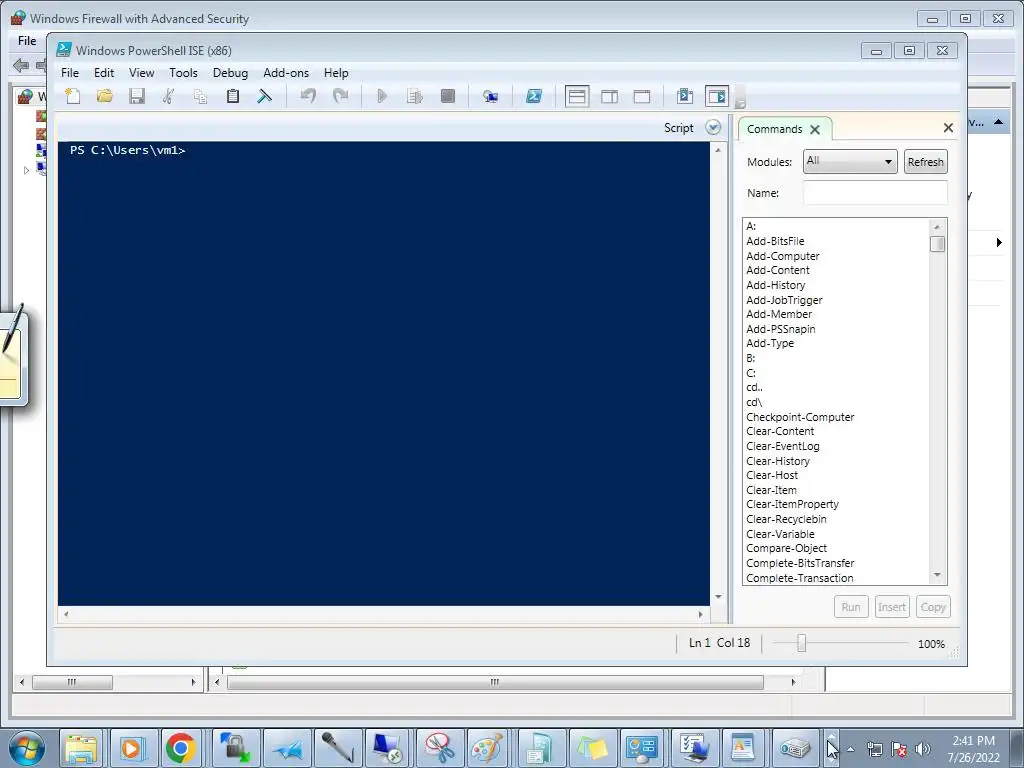Toggle the Show Command Add-on icon

(717, 97)
